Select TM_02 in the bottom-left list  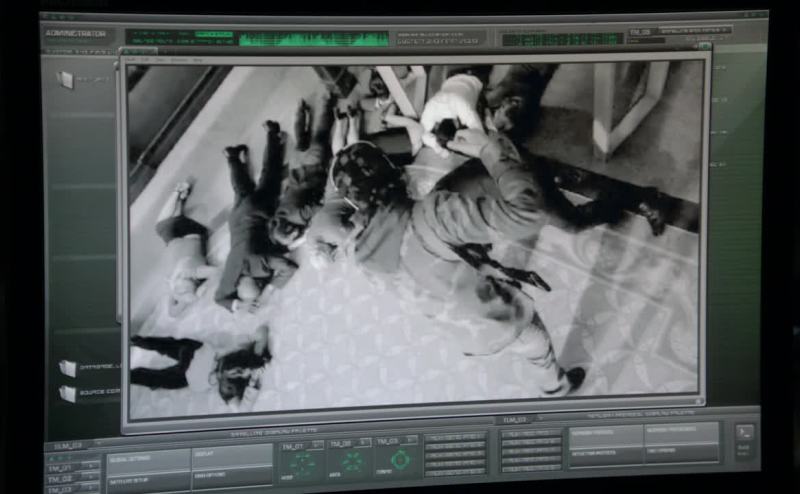point(62,480)
